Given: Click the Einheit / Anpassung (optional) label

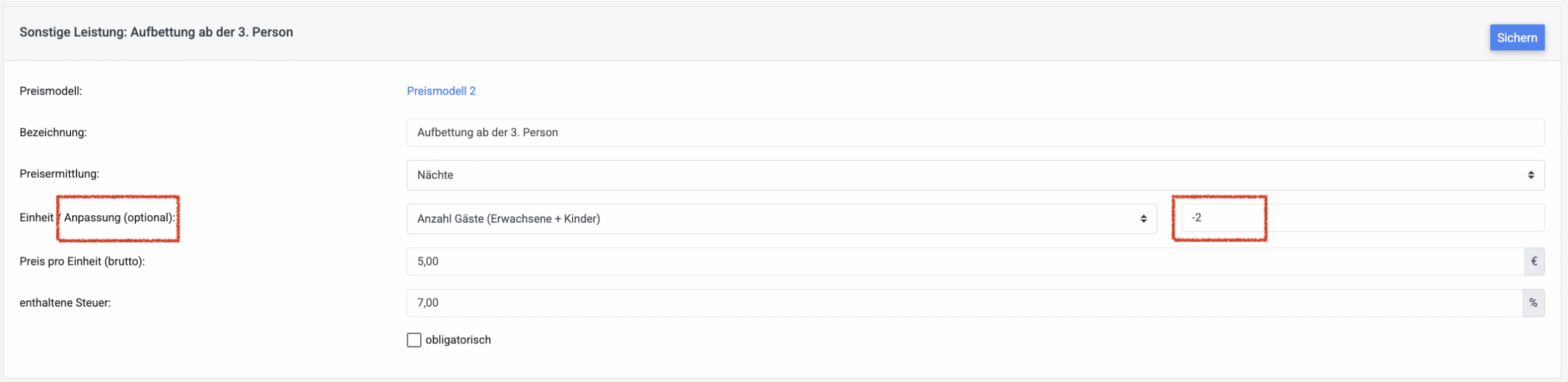Looking at the screenshot, I should click(x=97, y=218).
